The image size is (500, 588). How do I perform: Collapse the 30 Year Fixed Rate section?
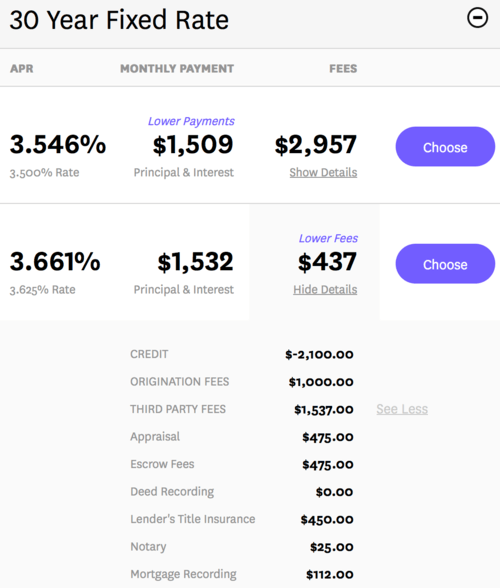[477, 18]
